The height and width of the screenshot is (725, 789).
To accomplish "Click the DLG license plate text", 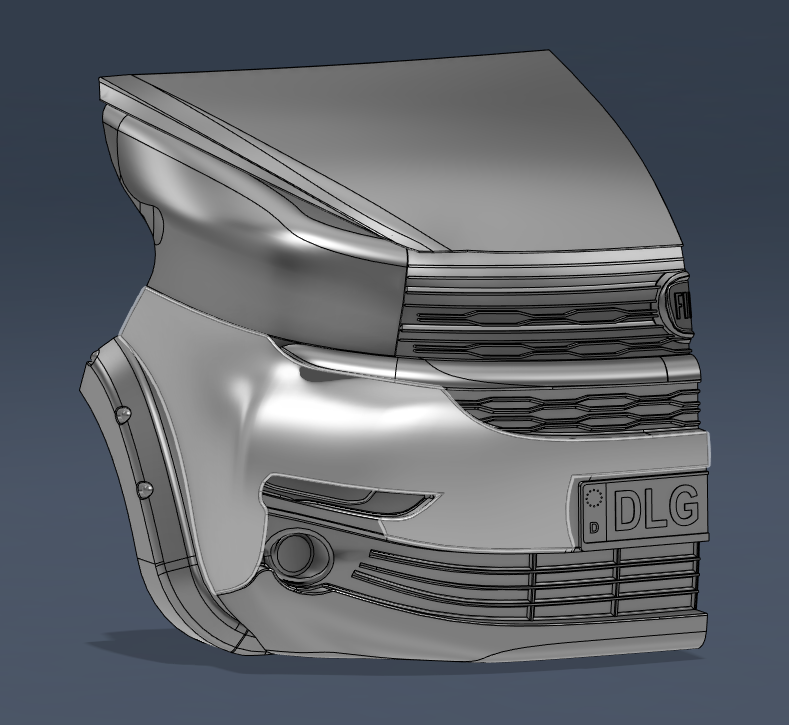I will pos(655,509).
